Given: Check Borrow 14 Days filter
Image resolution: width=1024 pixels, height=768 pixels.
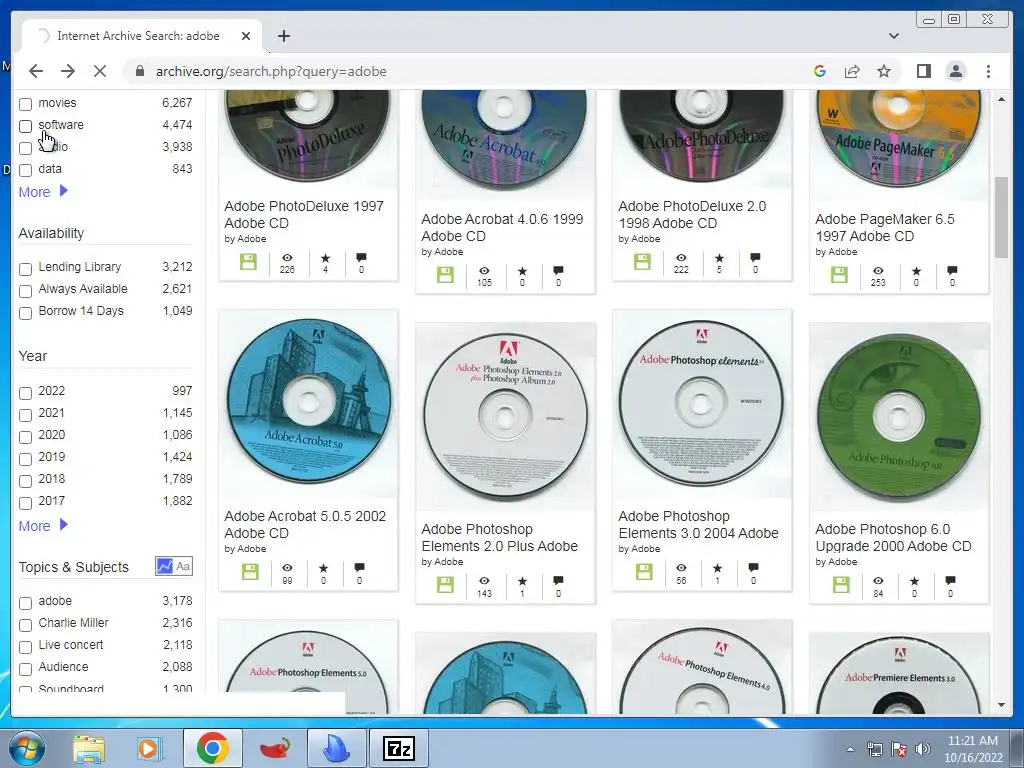Looking at the screenshot, I should (25, 313).
